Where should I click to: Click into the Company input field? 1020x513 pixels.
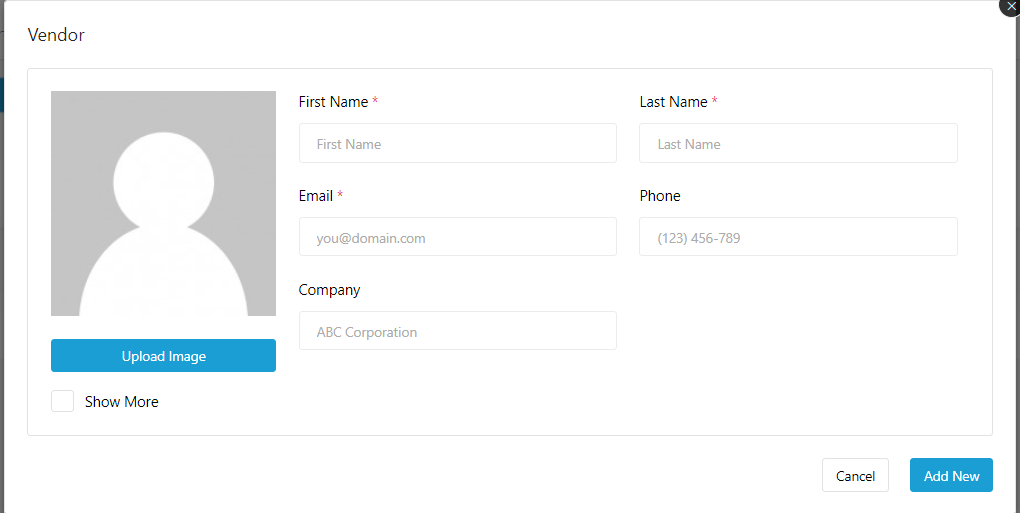[457, 332]
